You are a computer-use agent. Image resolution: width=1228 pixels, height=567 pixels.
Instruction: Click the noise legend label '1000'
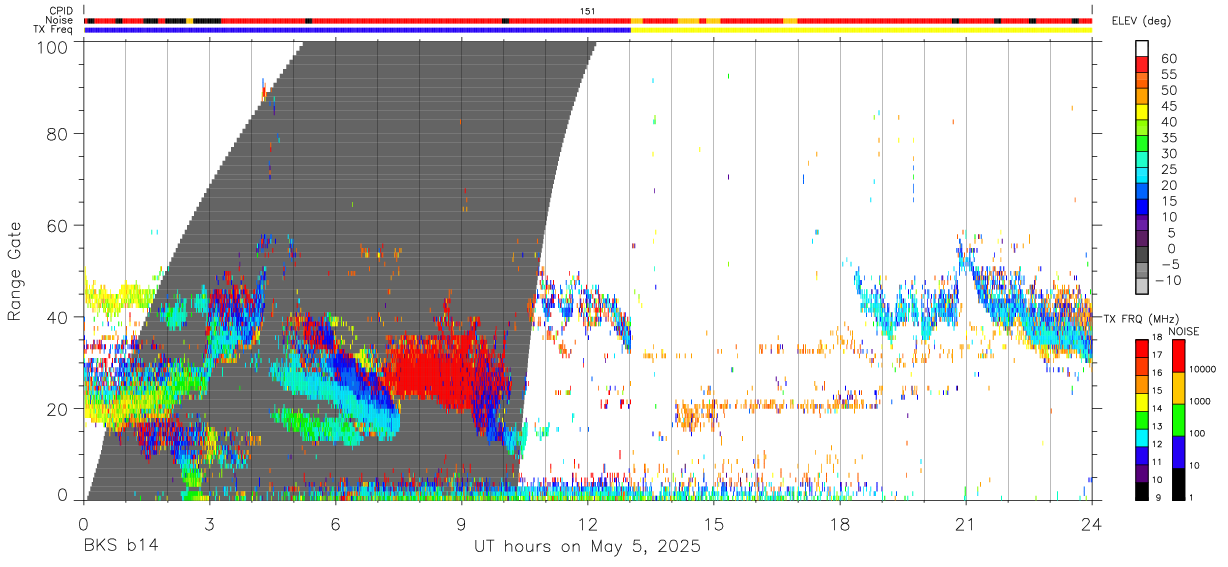click(x=1200, y=401)
